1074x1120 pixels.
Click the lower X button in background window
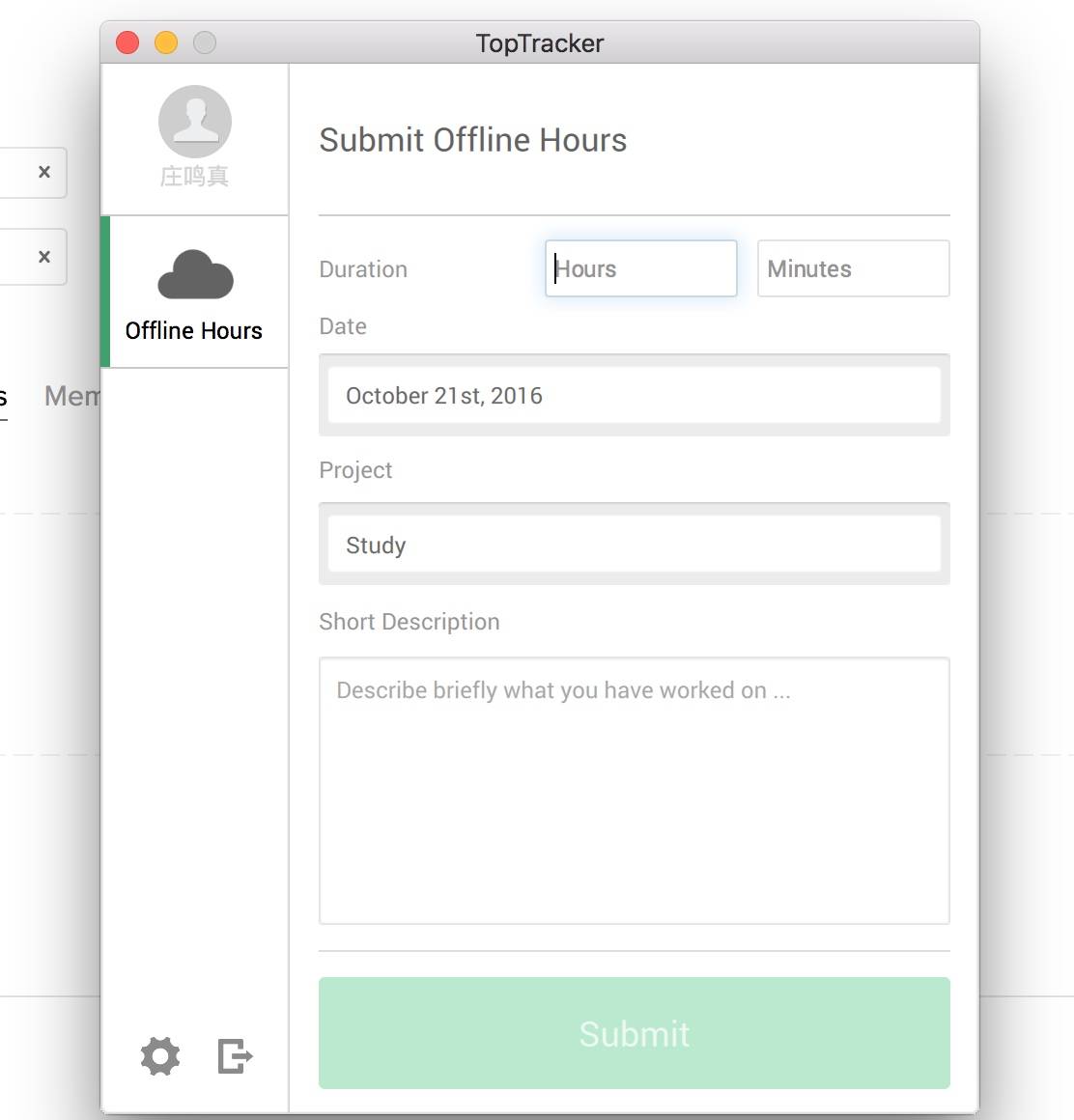44,257
